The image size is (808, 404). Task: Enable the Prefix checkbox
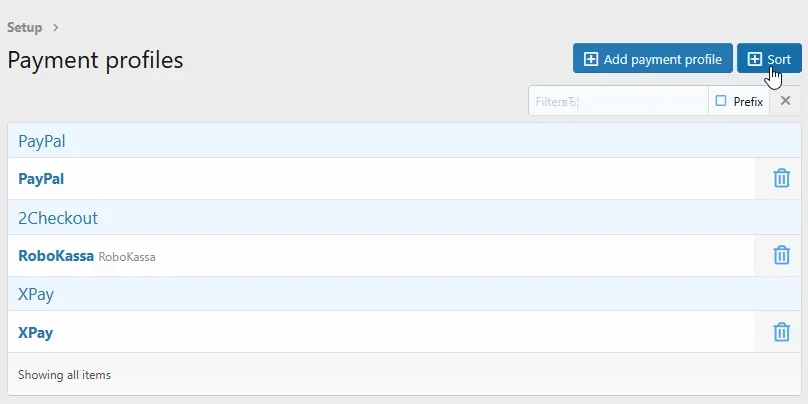pyautogui.click(x=721, y=101)
